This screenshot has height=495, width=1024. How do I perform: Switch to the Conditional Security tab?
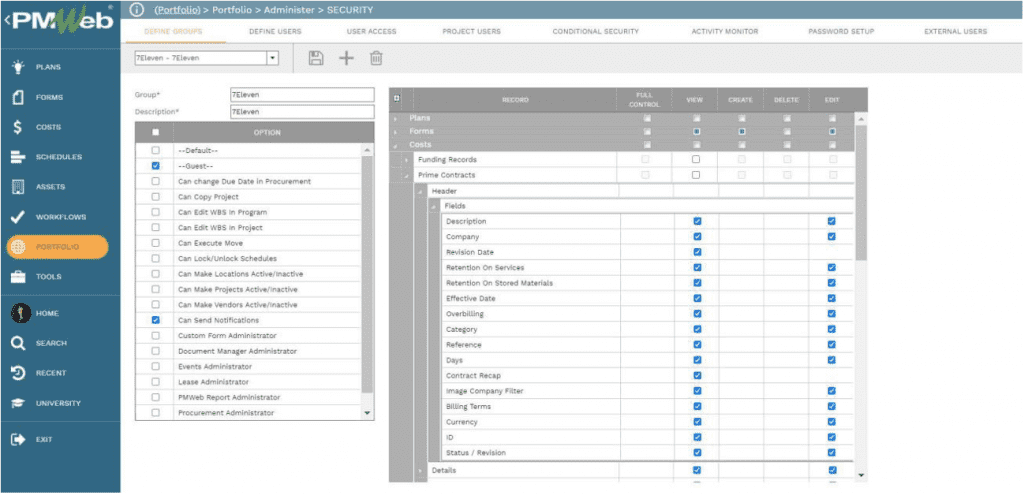point(596,31)
